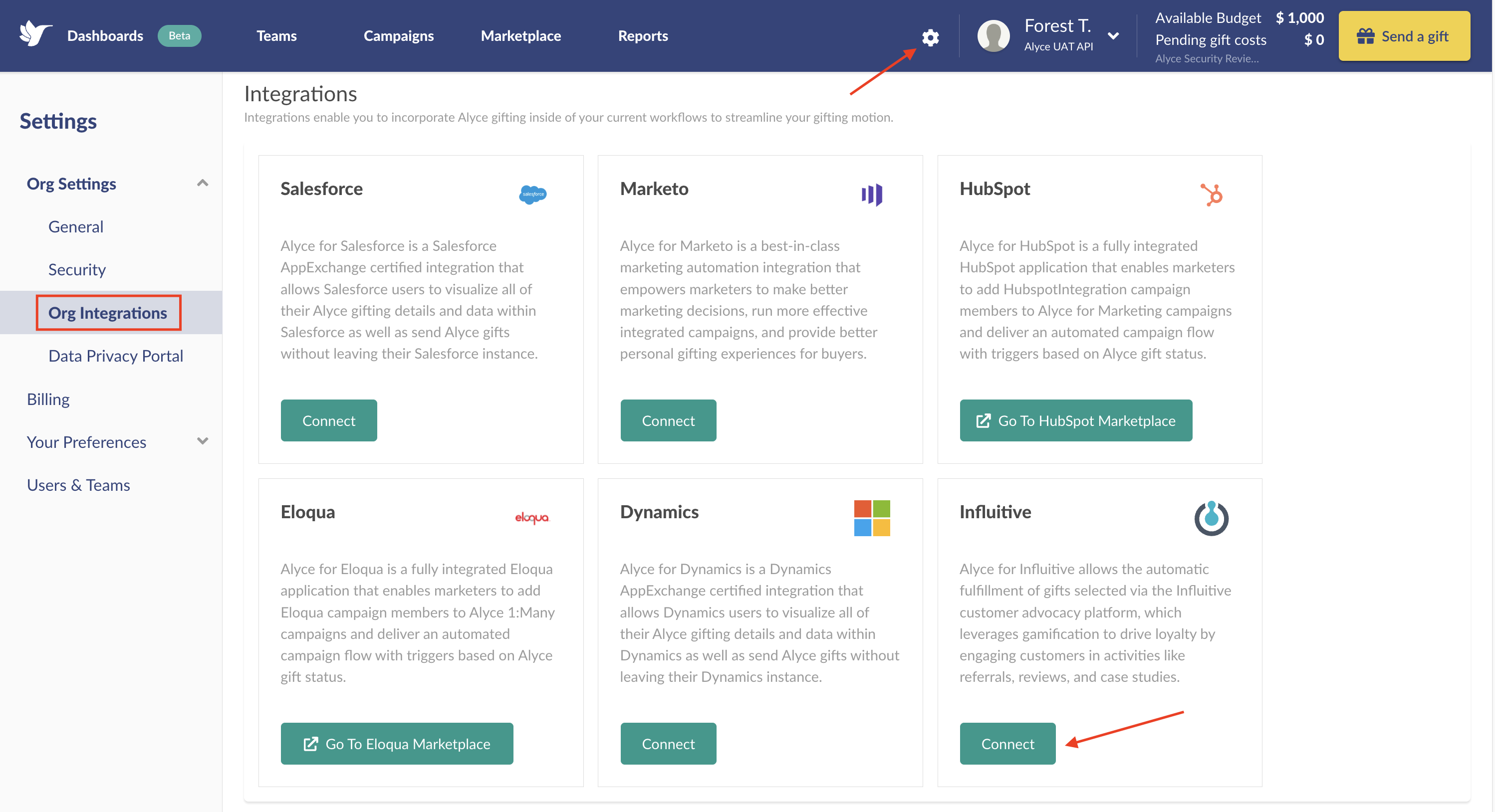This screenshot has width=1495, height=812.
Task: Click the Influitive logo icon
Action: [x=1212, y=518]
